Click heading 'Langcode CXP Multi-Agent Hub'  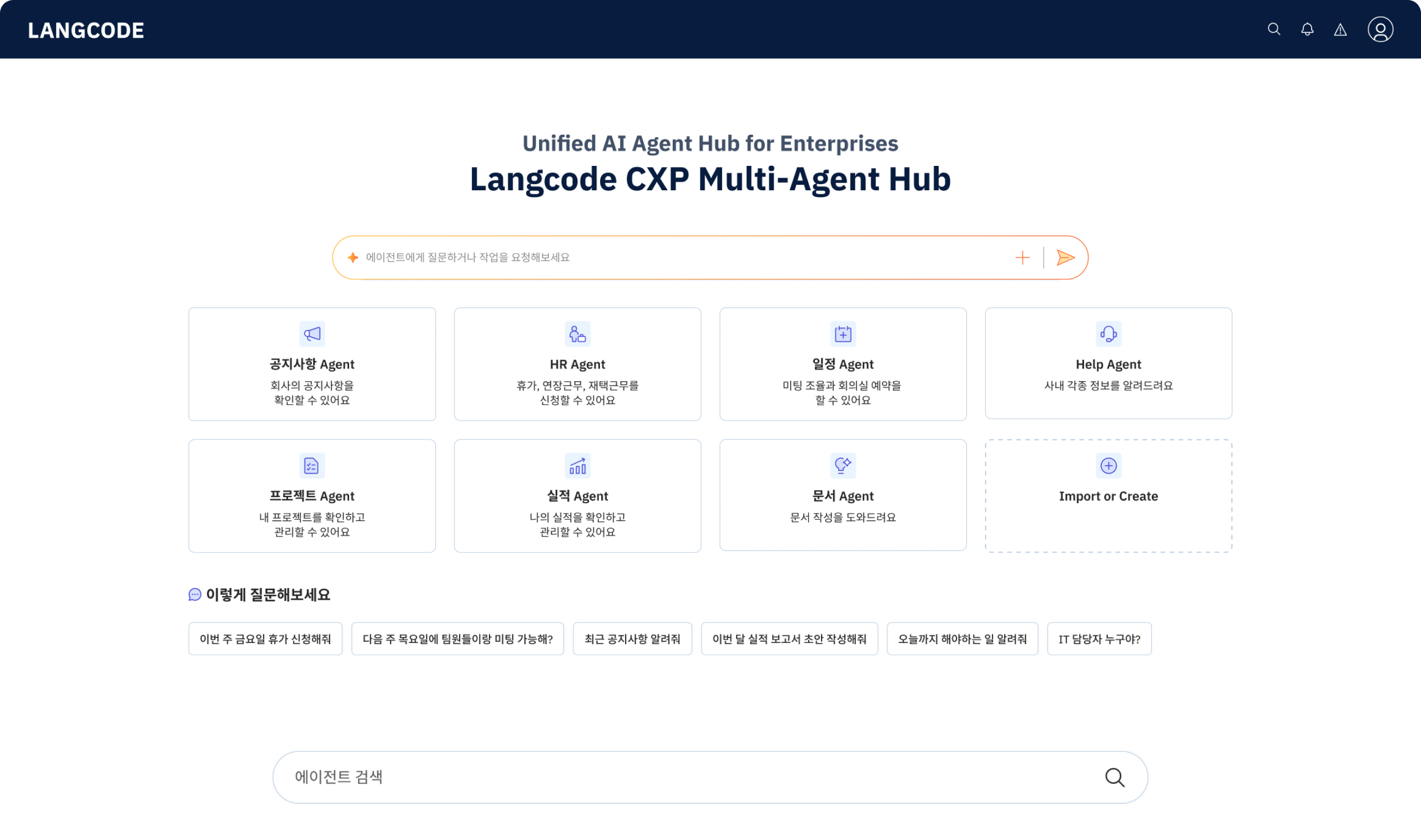point(710,179)
